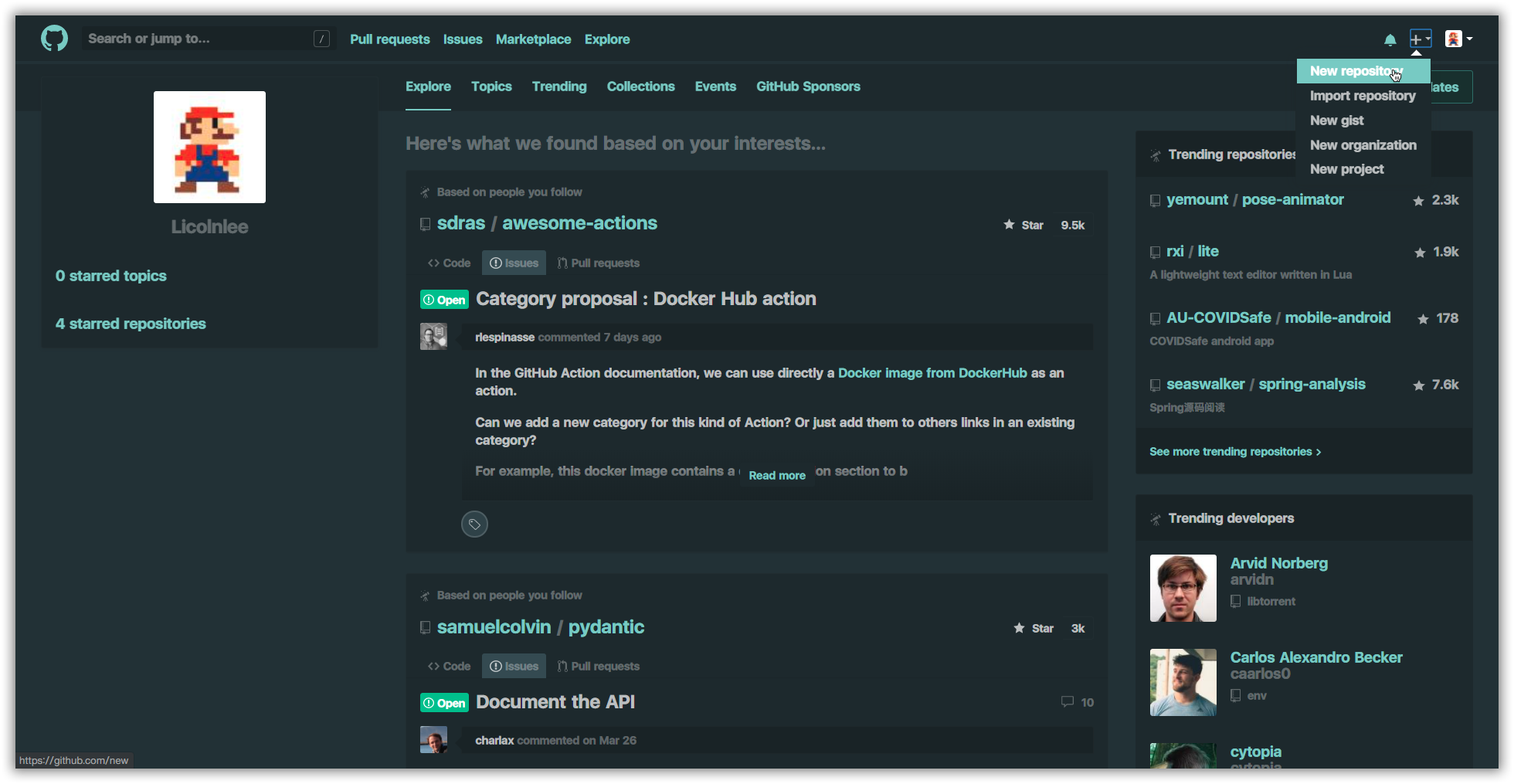The height and width of the screenshot is (784, 1514).
Task: Open the Licolnlee profile name
Action: 209,227
